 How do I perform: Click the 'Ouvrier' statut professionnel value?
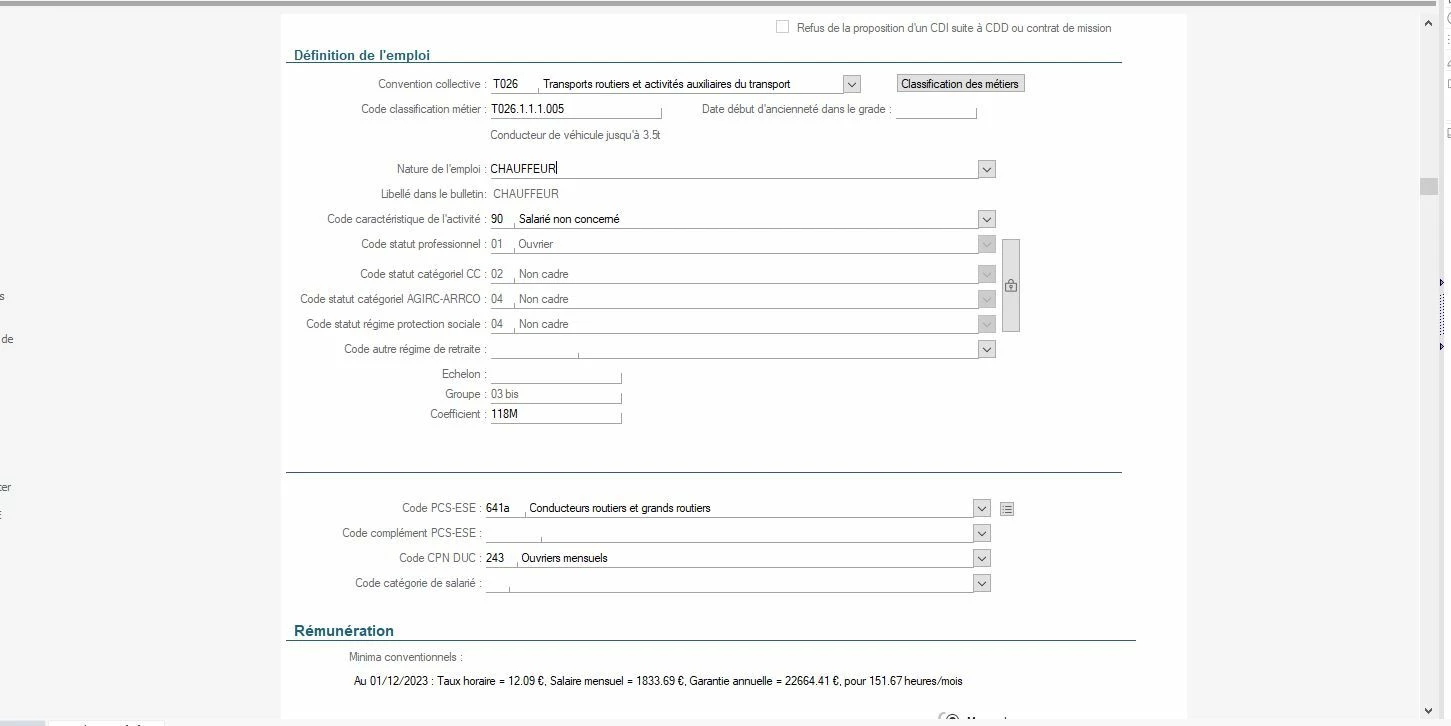pos(536,244)
